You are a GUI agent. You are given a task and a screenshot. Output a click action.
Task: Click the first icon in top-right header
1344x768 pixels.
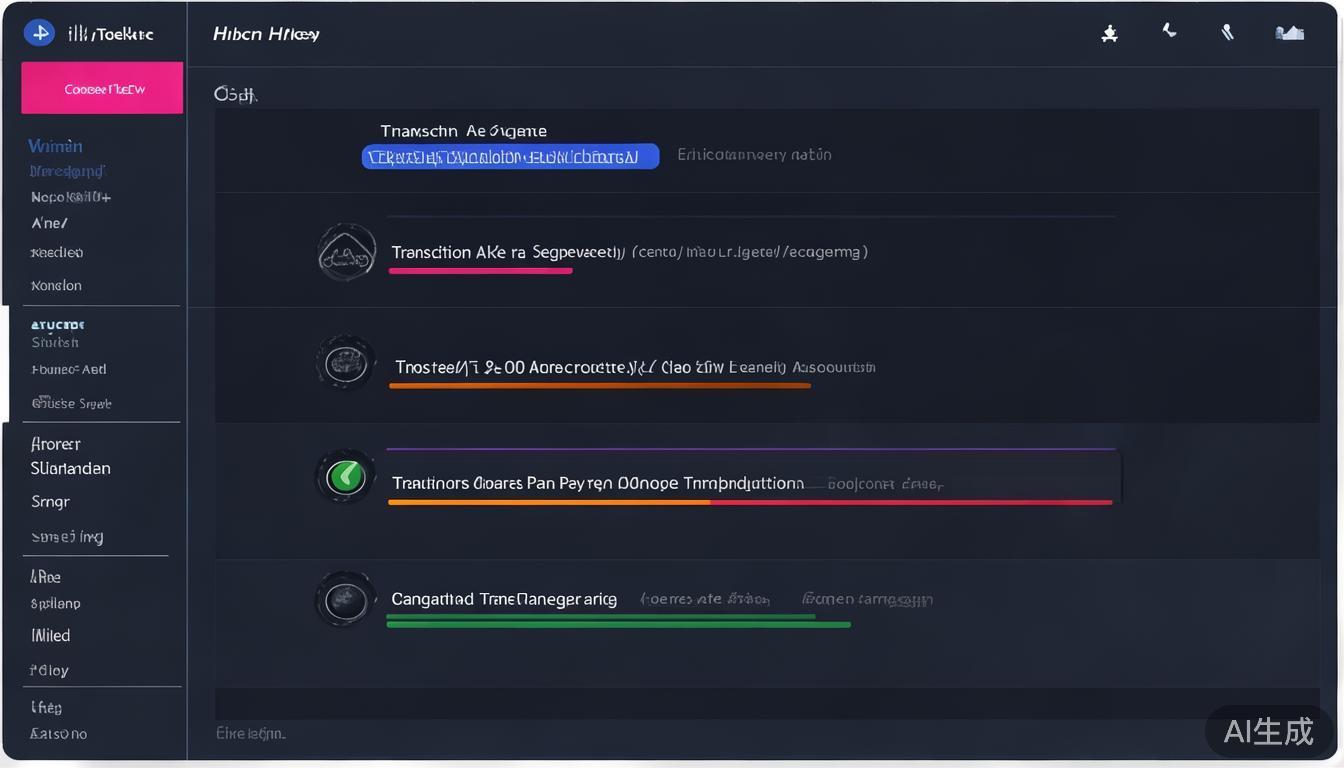tap(1109, 34)
